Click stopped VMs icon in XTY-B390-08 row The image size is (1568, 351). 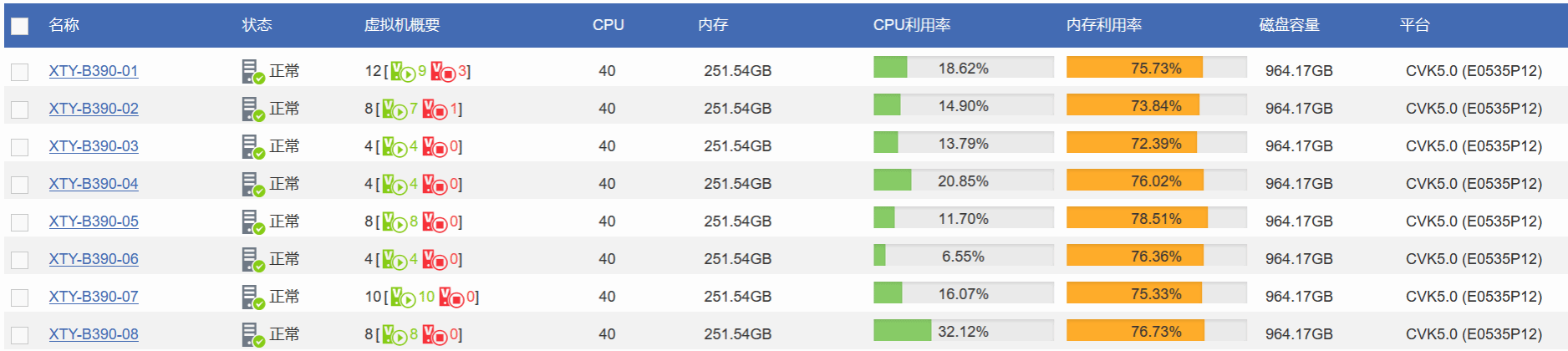point(435,335)
